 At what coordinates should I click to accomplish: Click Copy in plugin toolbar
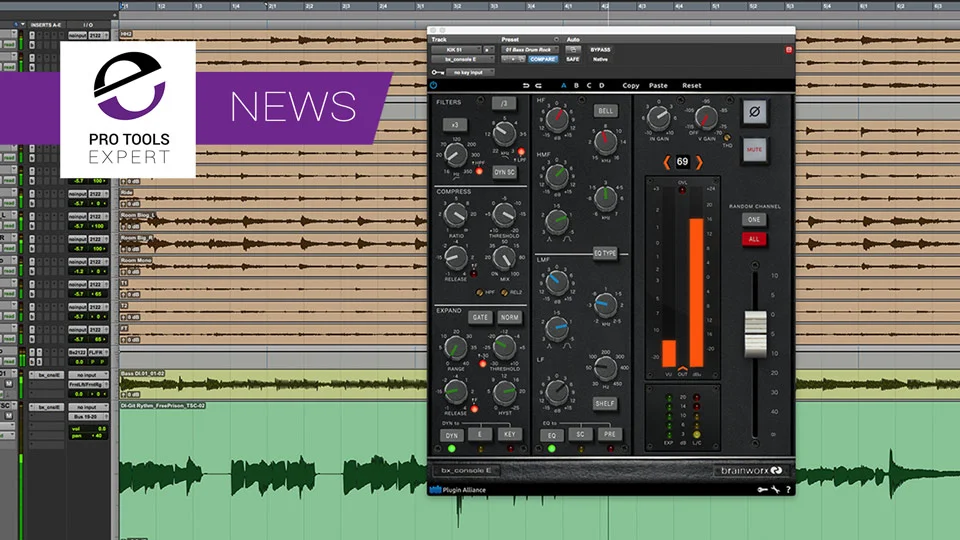pyautogui.click(x=631, y=86)
